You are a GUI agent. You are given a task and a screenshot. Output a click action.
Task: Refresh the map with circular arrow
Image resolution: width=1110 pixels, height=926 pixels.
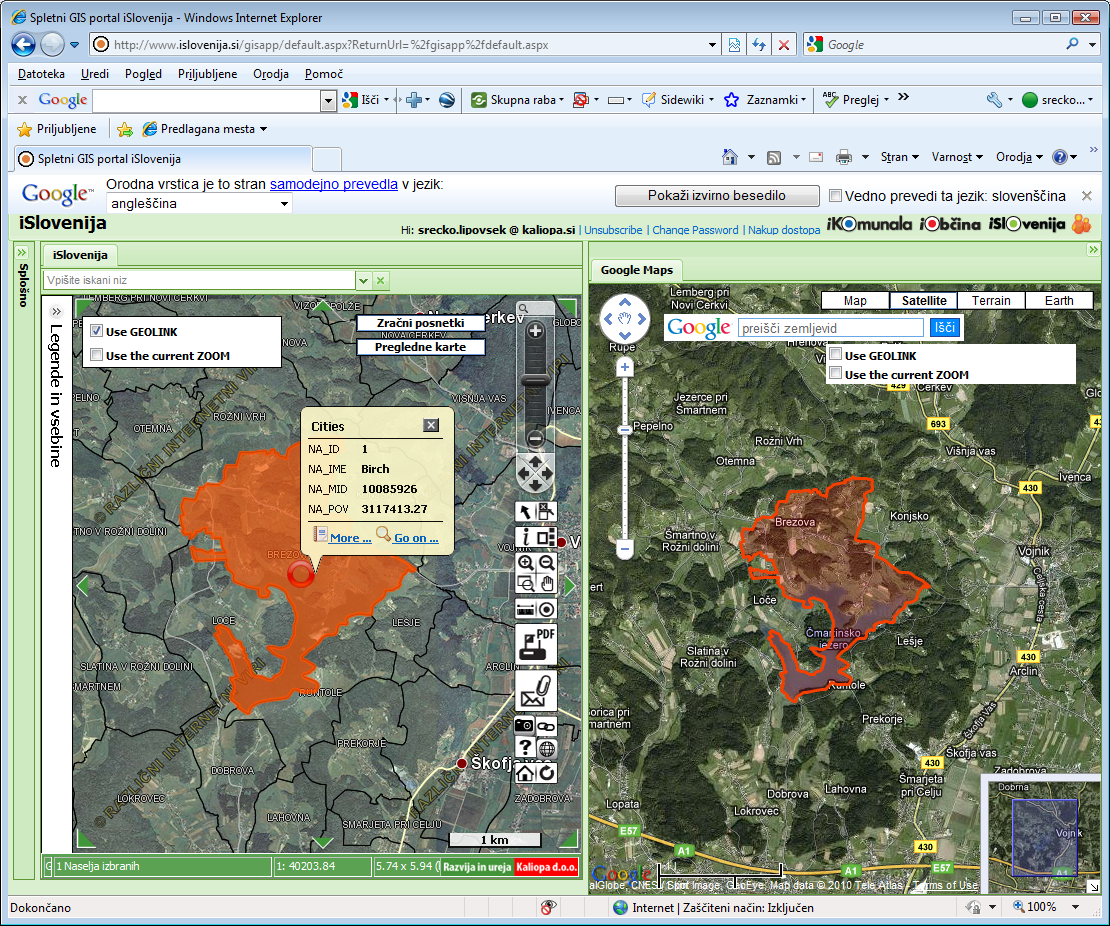click(x=547, y=772)
